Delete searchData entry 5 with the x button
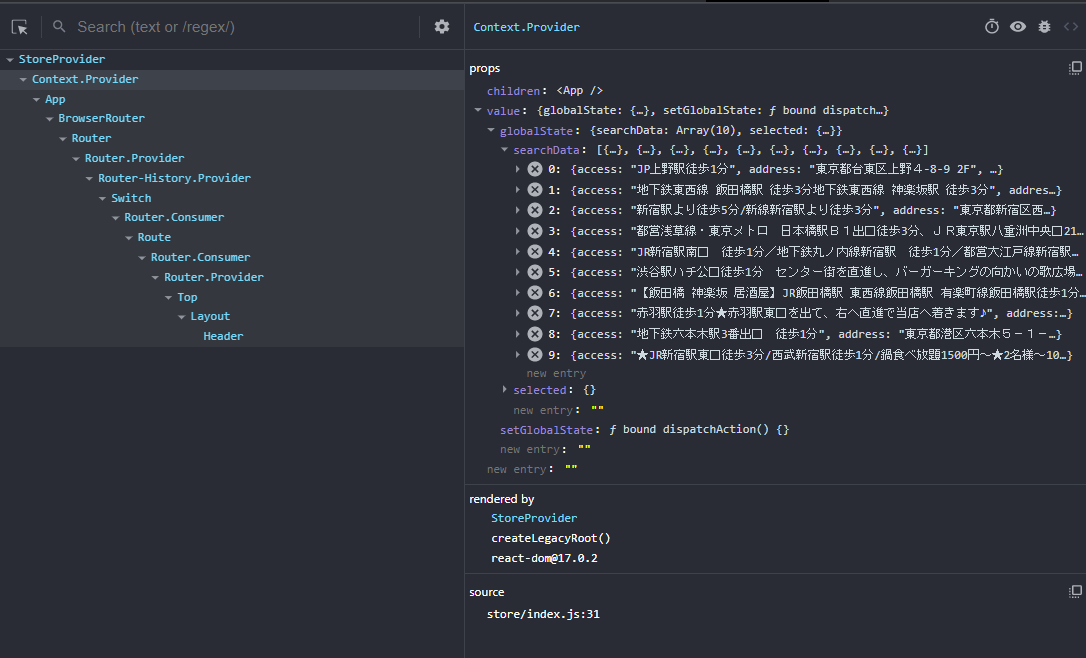 coord(533,271)
